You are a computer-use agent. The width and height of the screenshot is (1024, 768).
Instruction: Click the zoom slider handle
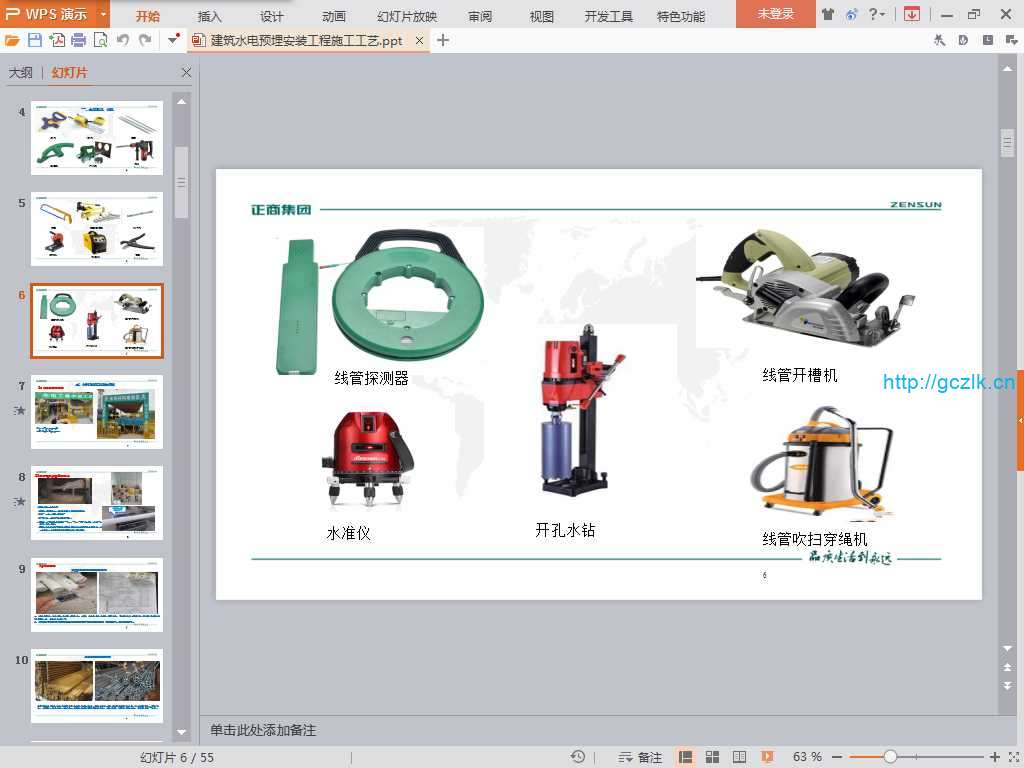(890, 757)
